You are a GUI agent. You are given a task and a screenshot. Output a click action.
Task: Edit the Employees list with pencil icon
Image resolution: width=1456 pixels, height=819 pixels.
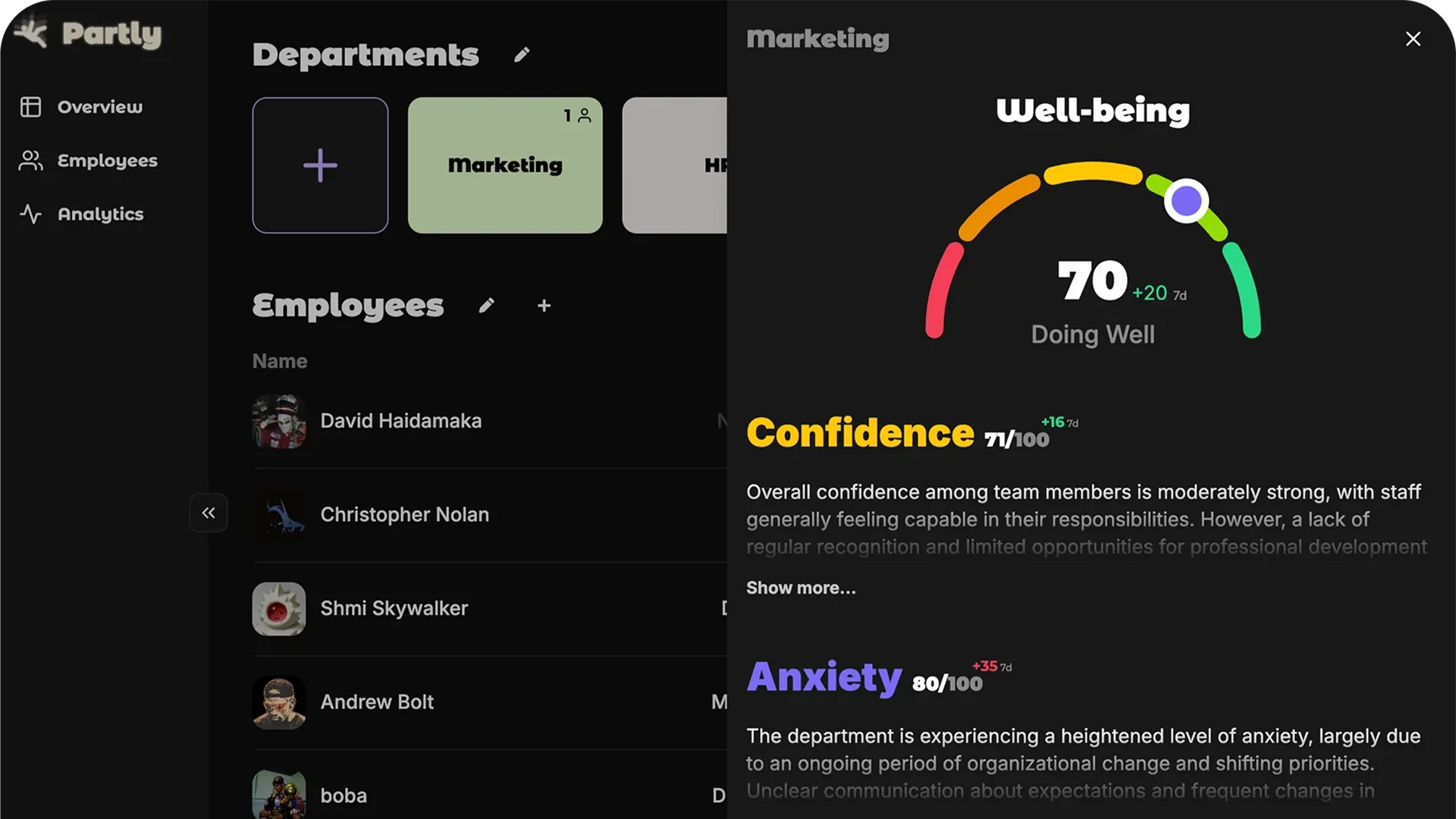pyautogui.click(x=487, y=306)
